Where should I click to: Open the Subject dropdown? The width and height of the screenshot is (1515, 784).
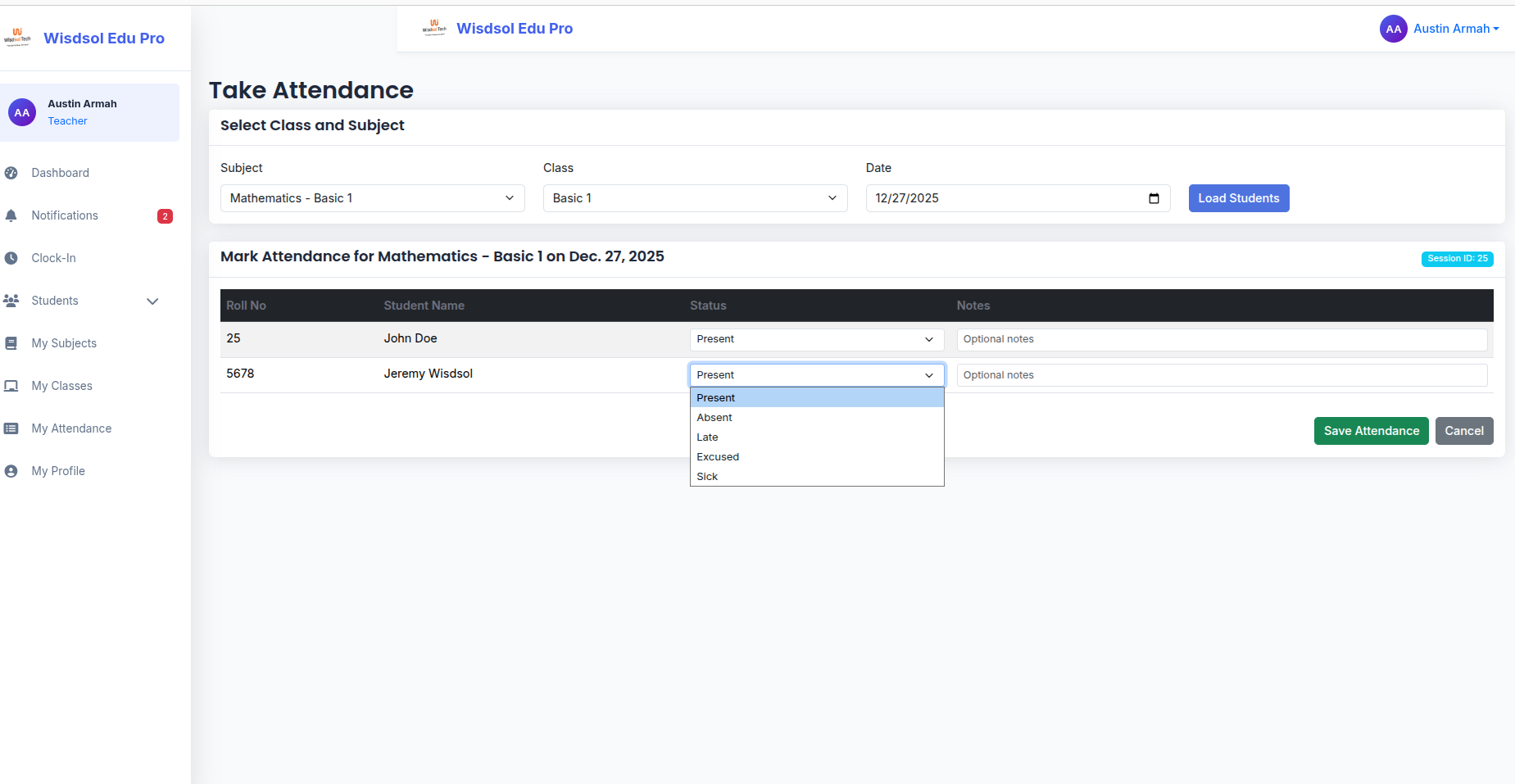(371, 197)
